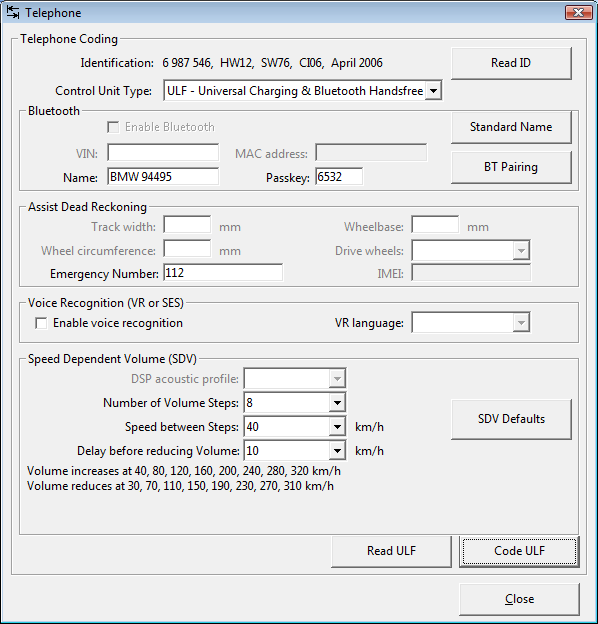Click into the Bluetooth Name field

click(x=163, y=176)
